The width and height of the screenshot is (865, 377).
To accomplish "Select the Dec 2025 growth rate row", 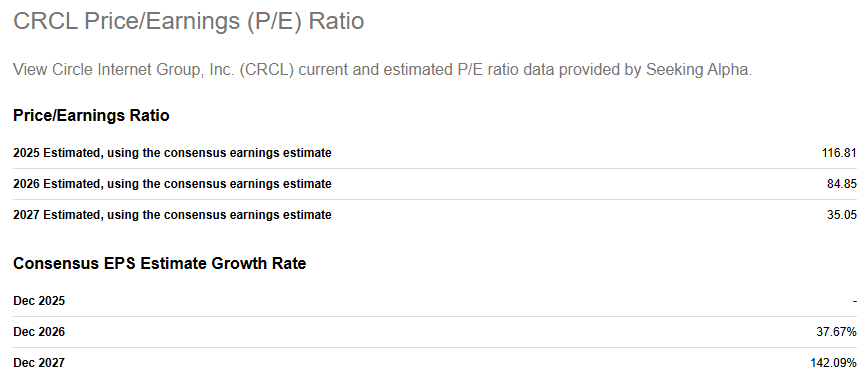I will (435, 301).
